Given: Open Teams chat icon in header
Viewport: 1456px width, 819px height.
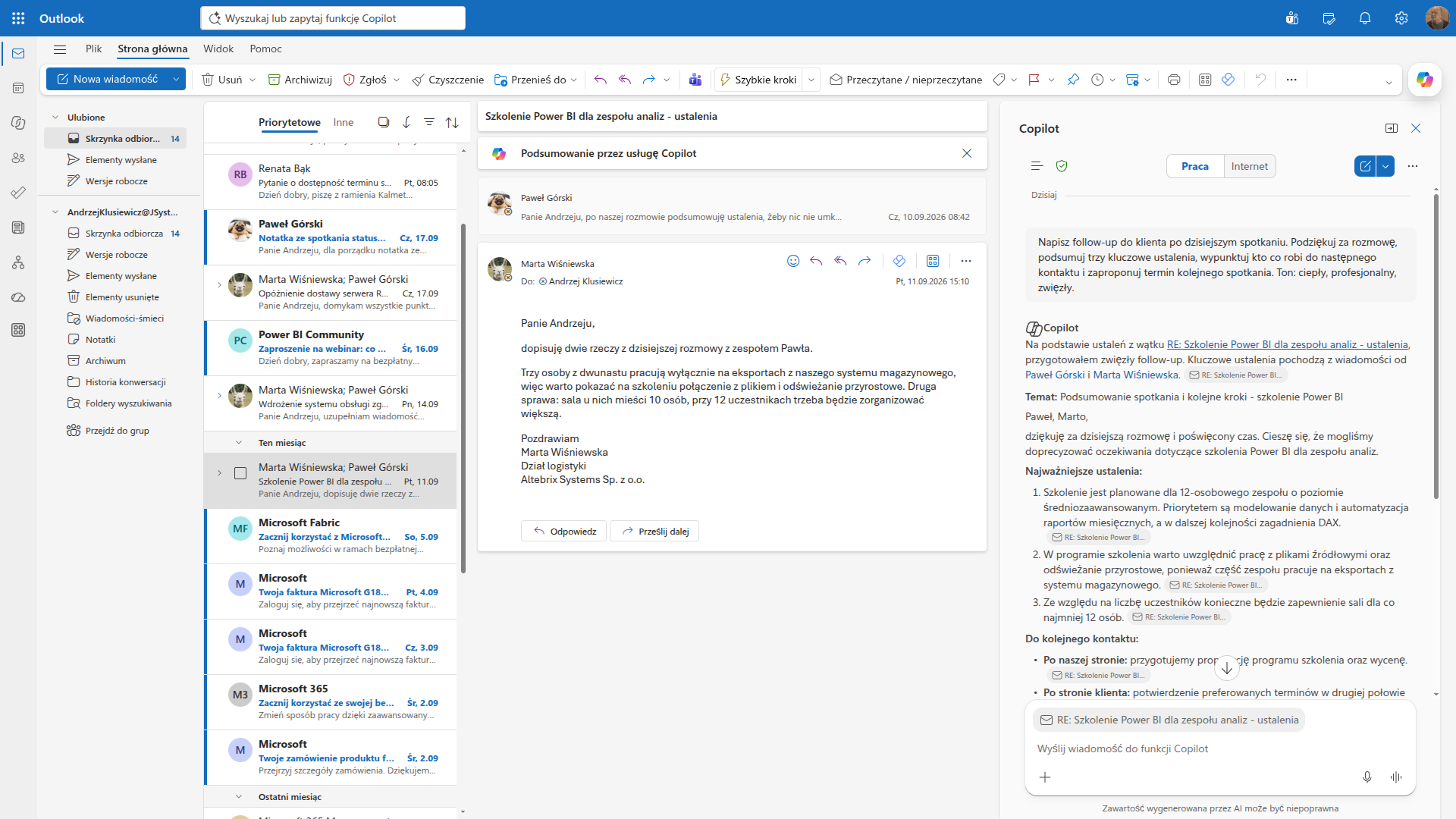Looking at the screenshot, I should [x=1292, y=18].
